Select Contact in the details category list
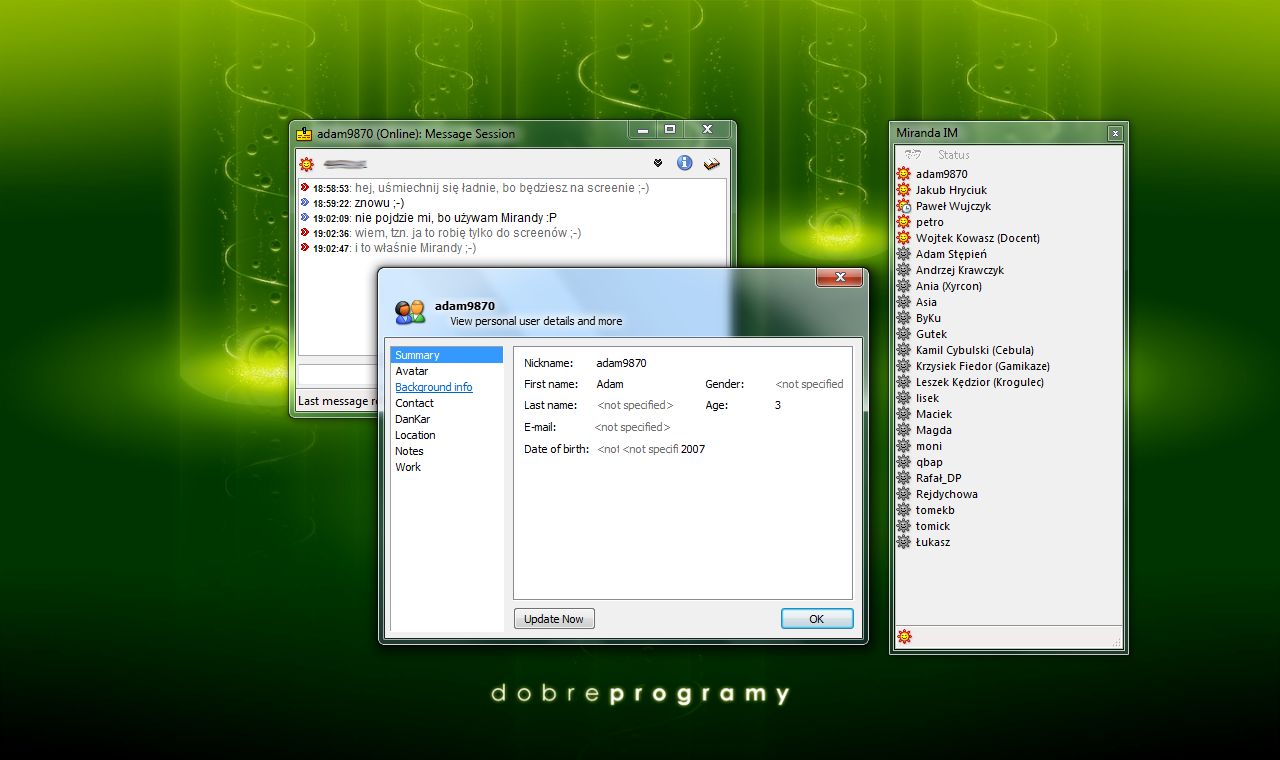 tap(446, 403)
